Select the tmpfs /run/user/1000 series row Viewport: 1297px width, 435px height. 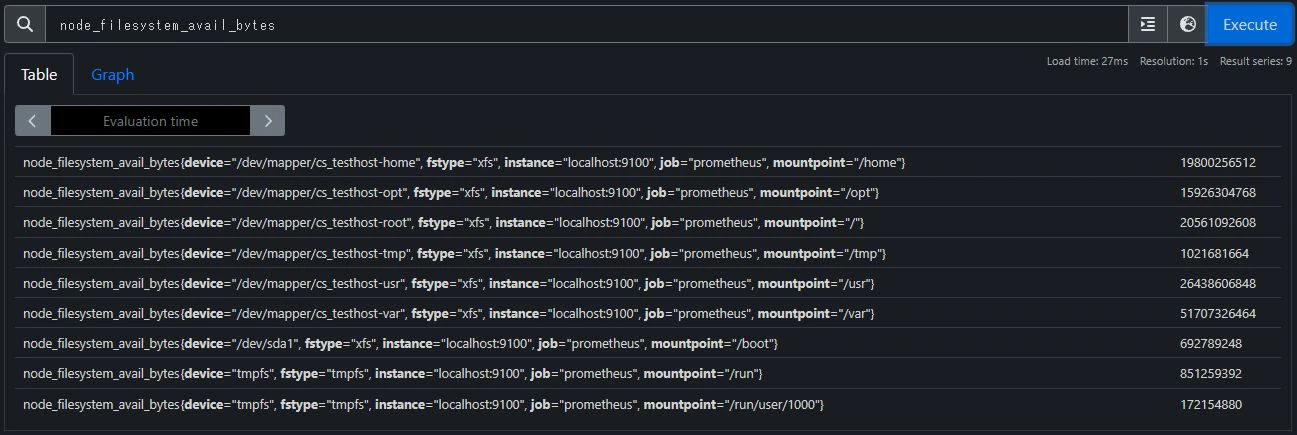pos(647,404)
